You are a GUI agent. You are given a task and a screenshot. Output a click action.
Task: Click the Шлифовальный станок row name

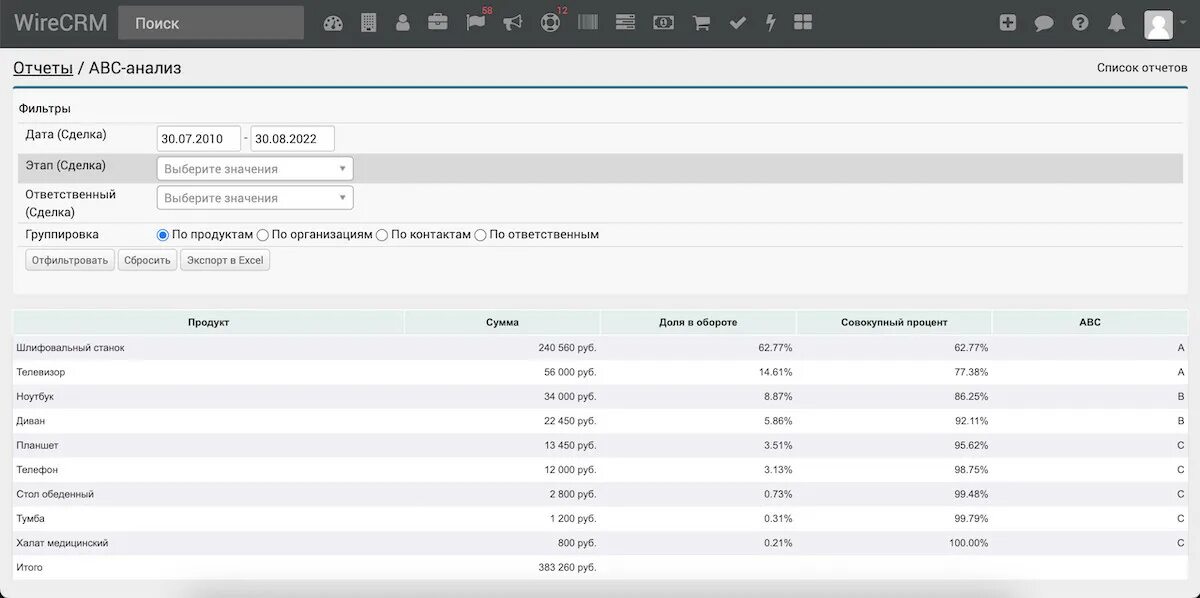[x=71, y=348]
